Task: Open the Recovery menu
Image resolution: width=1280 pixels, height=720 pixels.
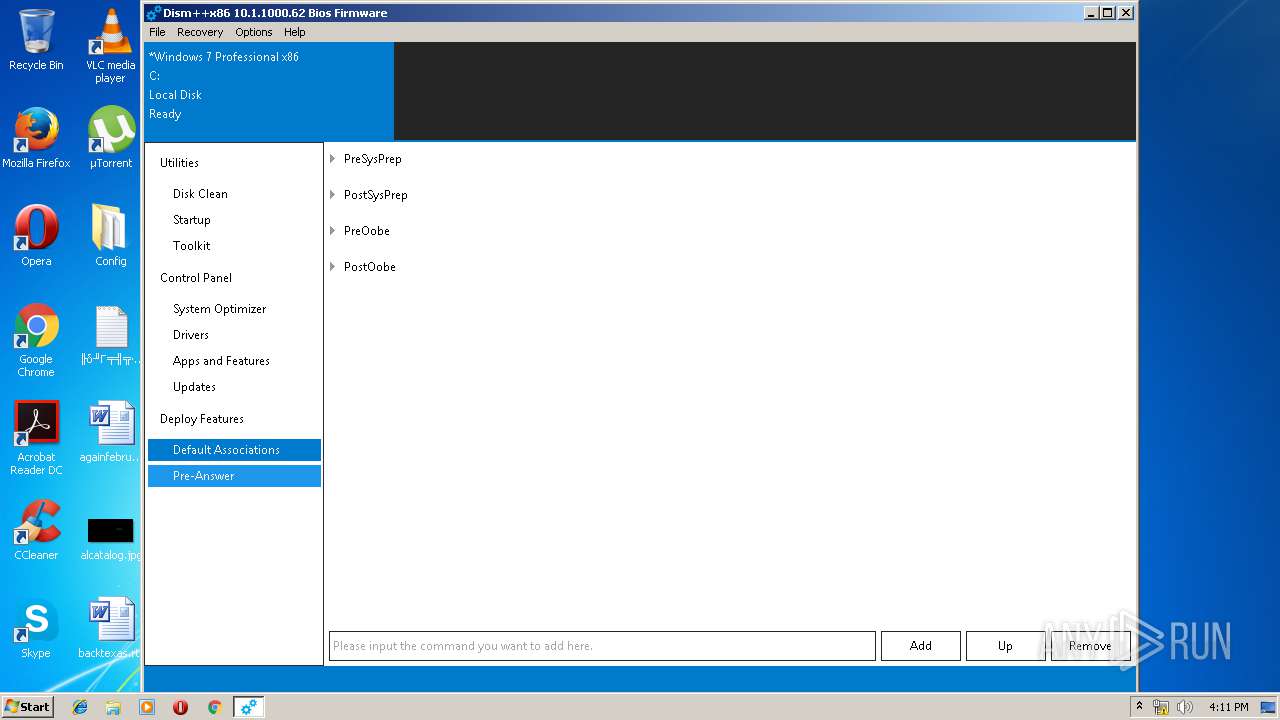Action: click(x=200, y=32)
